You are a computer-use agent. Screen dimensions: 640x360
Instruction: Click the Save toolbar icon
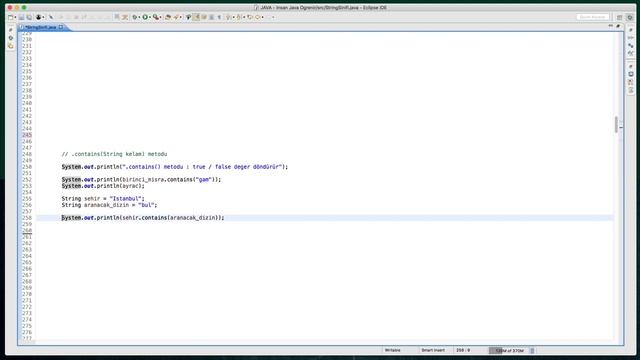click(21, 17)
